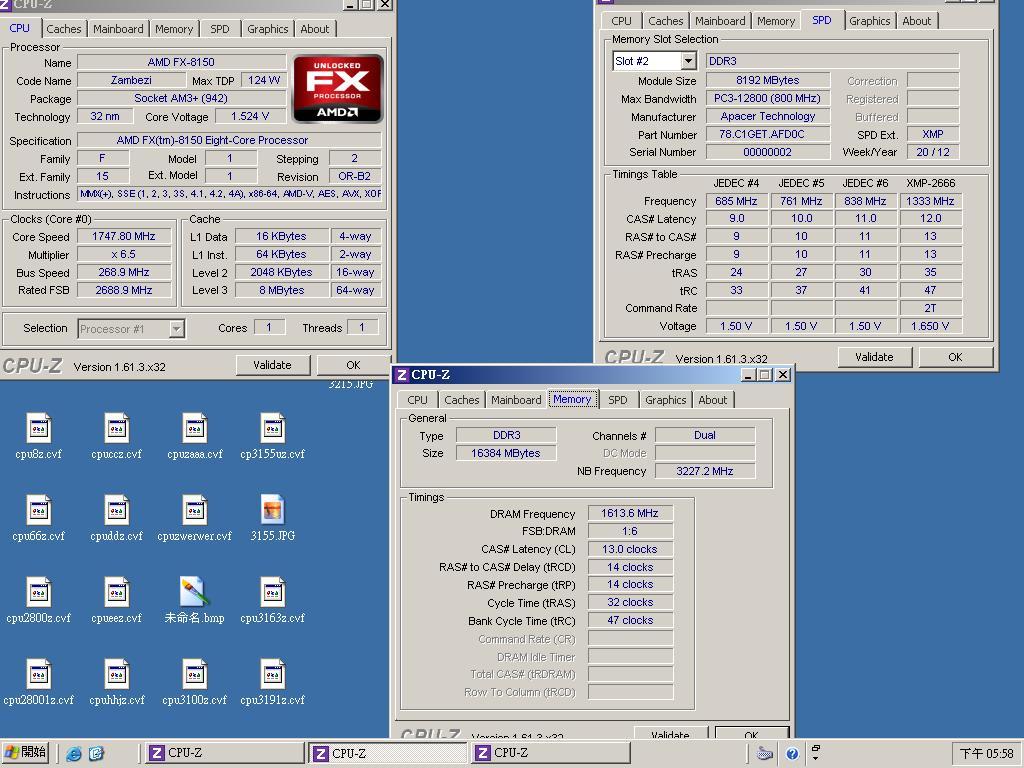Open Caches tab in CPU window
Viewport: 1024px width, 768px height.
64,29
